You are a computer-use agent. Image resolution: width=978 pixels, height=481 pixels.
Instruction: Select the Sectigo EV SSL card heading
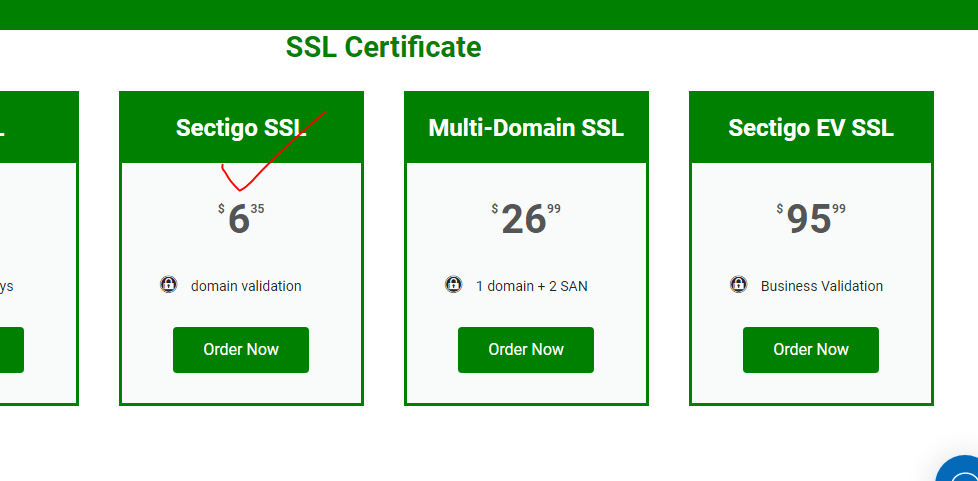[x=811, y=128]
